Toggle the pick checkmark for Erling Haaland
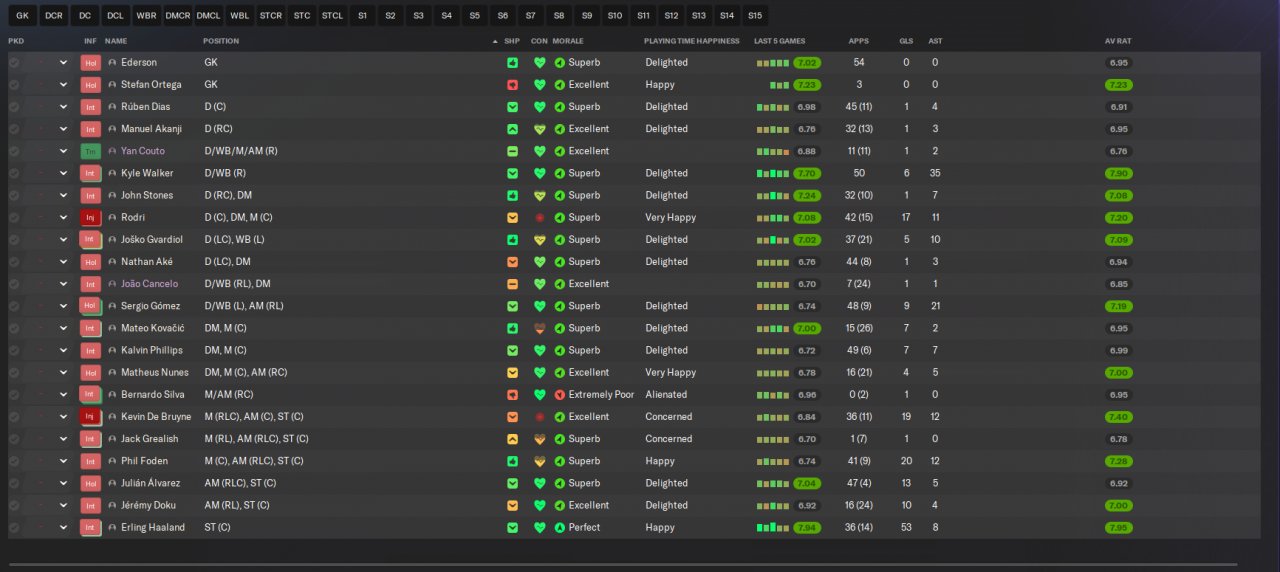The image size is (1280, 572). [14, 527]
